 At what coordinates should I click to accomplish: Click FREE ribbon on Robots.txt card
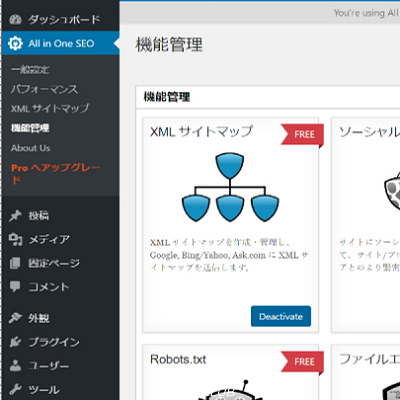(302, 362)
